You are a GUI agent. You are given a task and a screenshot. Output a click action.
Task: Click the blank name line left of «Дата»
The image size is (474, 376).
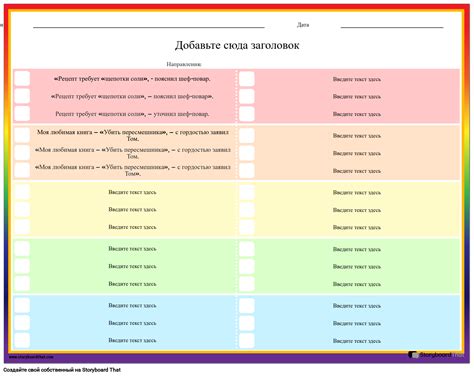pos(149,27)
